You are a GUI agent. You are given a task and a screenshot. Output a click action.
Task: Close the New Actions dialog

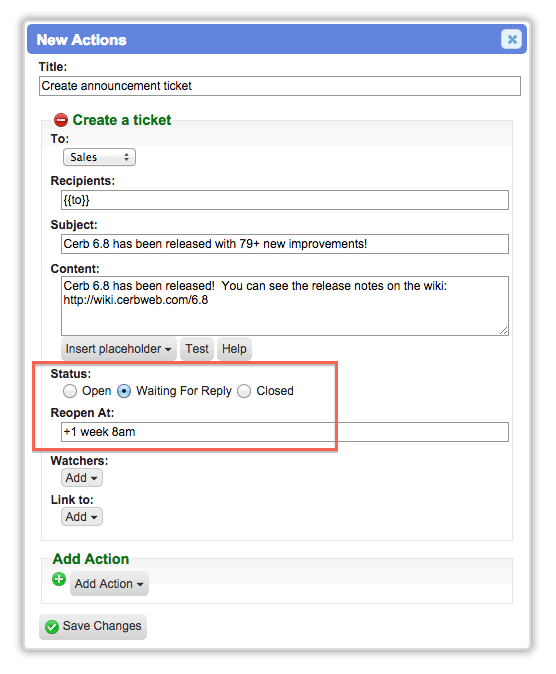[511, 39]
